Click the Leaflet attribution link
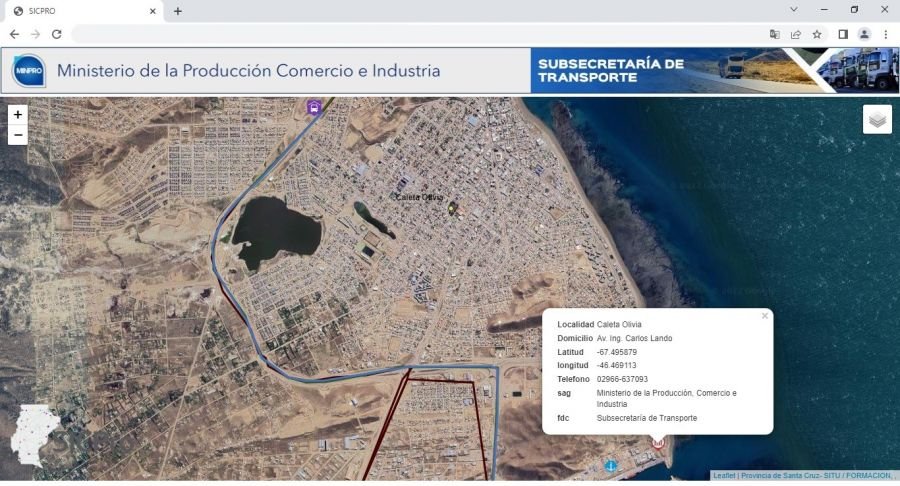The height and width of the screenshot is (486, 900). click(x=724, y=476)
